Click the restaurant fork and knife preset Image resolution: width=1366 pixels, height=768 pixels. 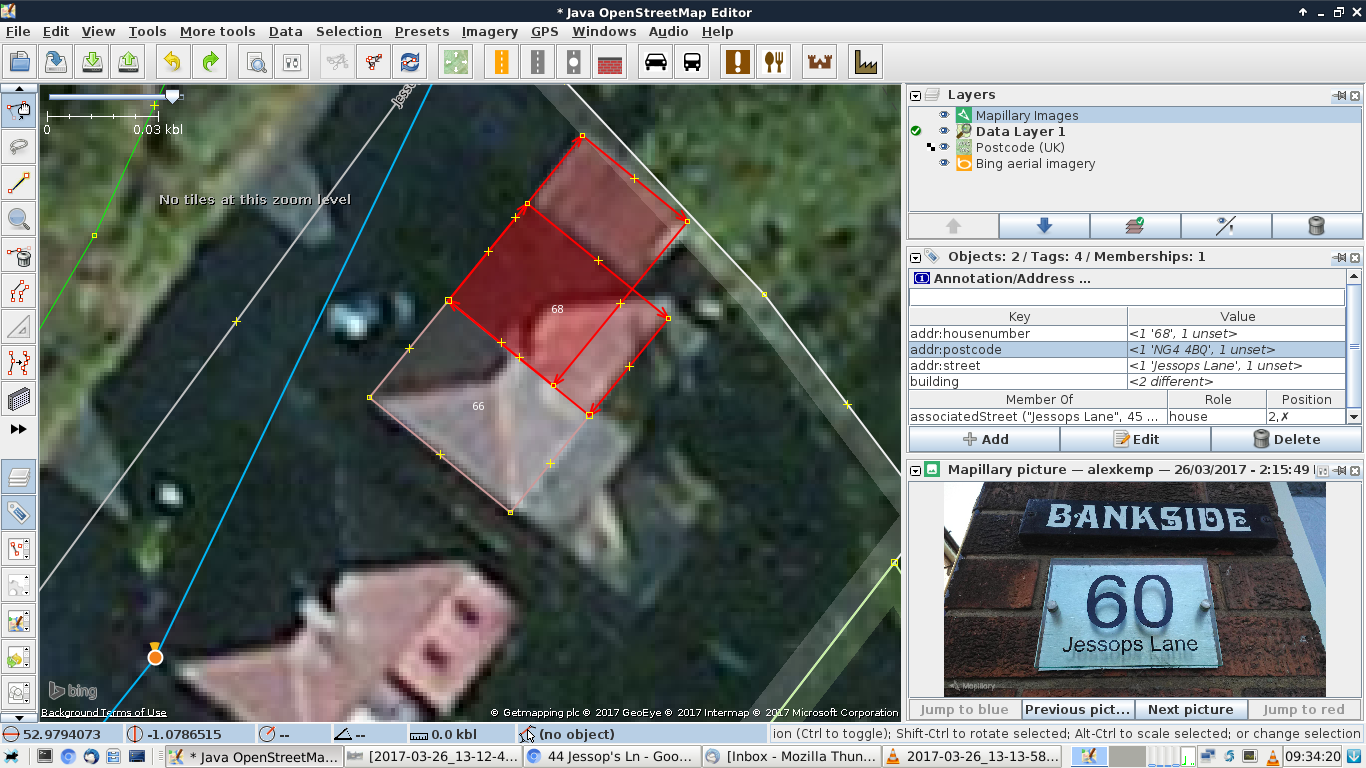point(773,62)
